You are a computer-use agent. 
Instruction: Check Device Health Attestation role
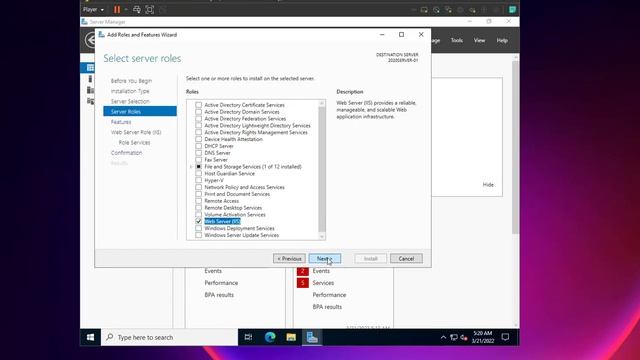(198, 139)
